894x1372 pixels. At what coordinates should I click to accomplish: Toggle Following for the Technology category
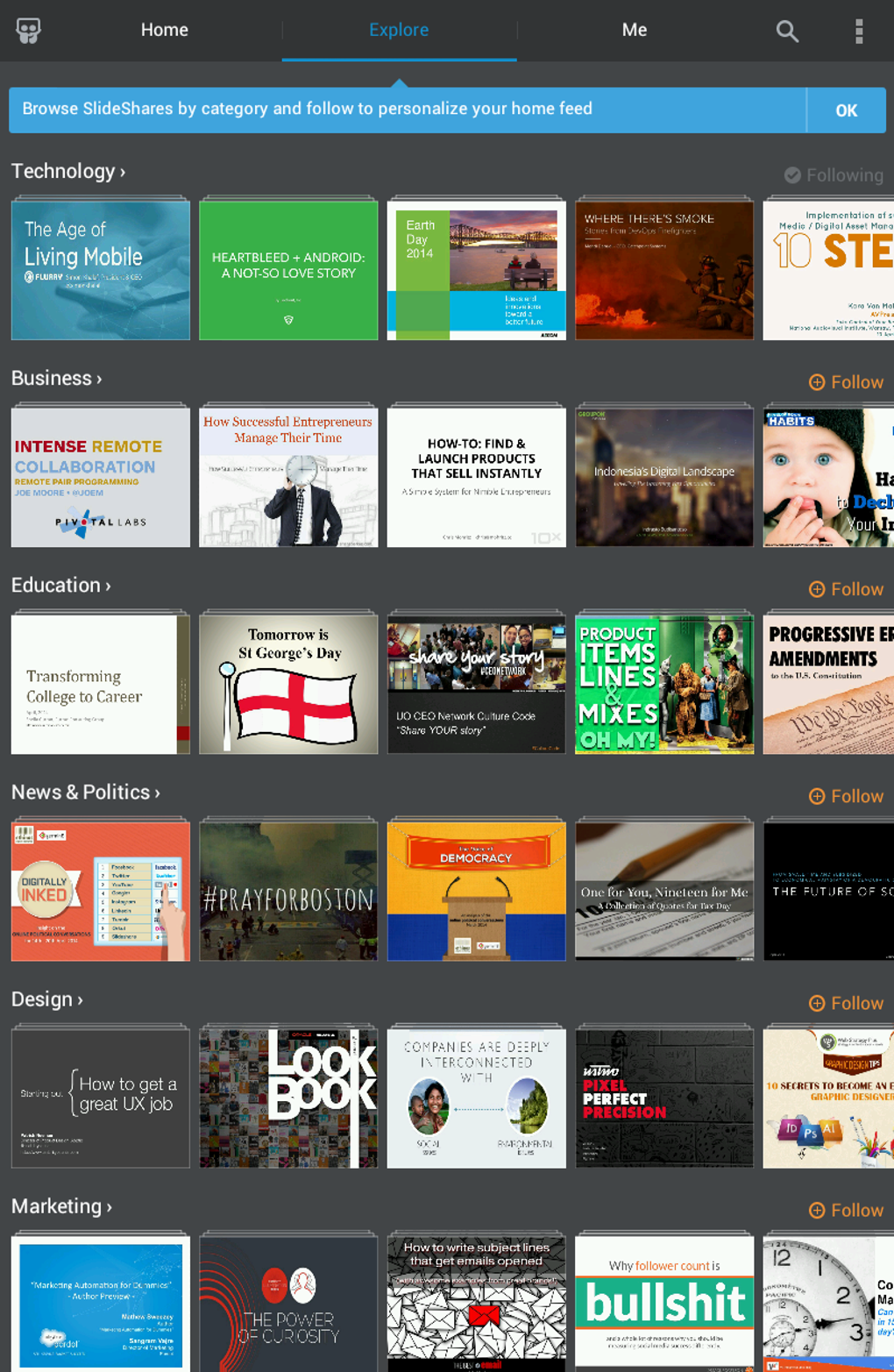point(834,175)
